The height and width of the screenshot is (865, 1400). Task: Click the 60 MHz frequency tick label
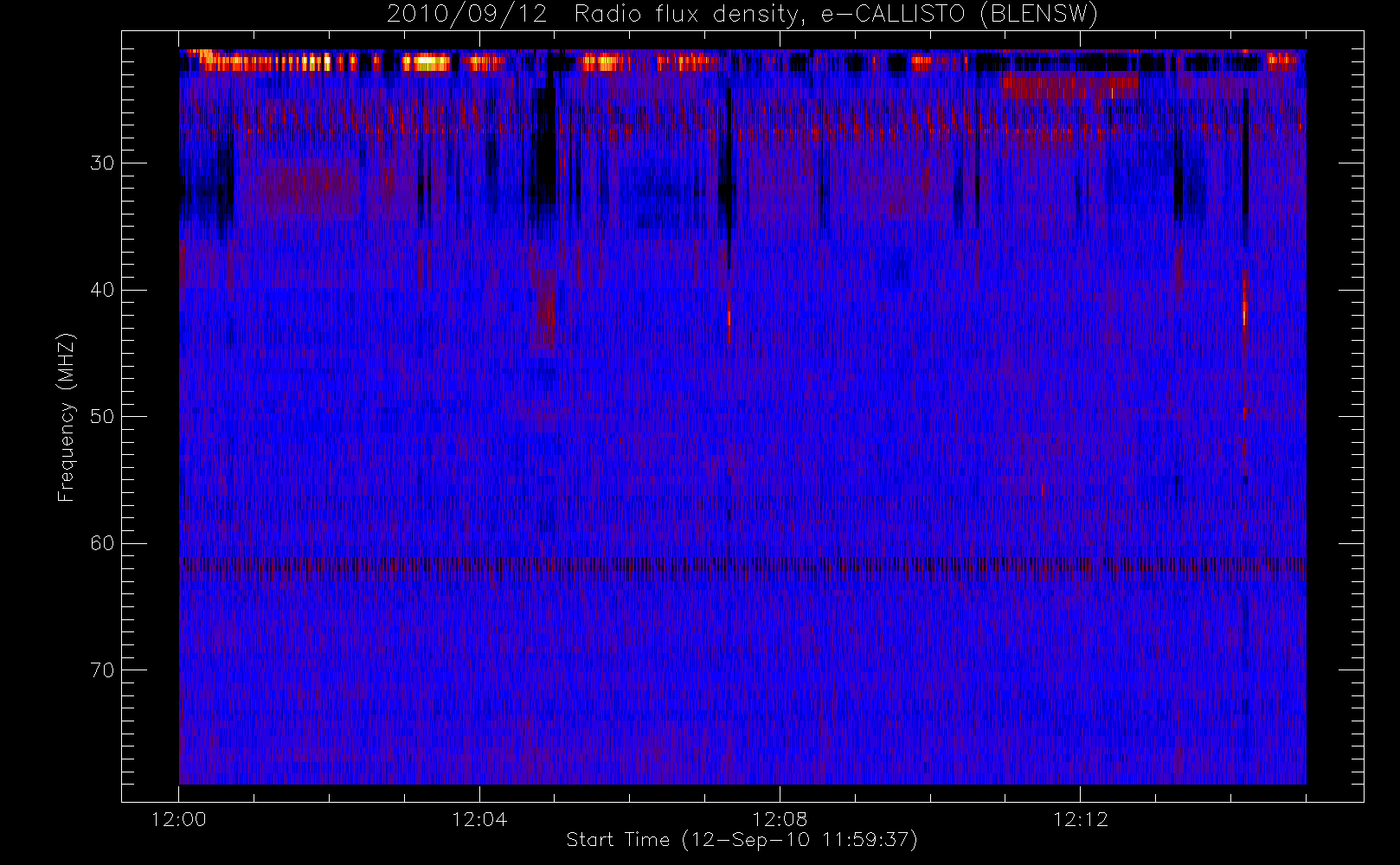tap(102, 543)
